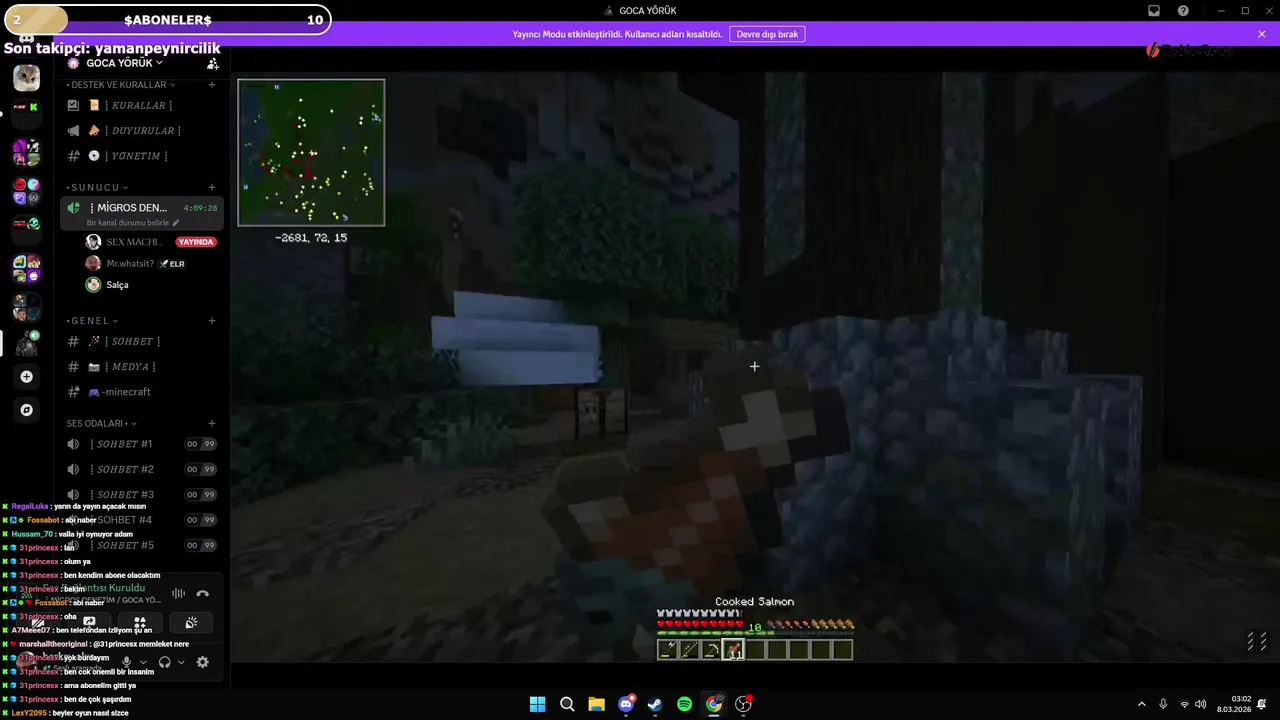Click Salça's avatar in the voice channel
The height and width of the screenshot is (720, 1280).
click(93, 285)
